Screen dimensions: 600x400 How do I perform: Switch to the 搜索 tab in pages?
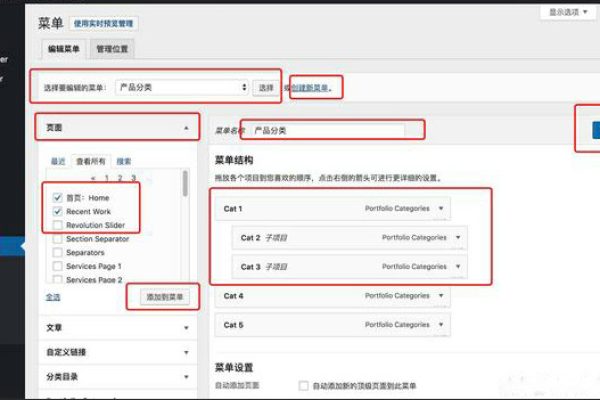coord(124,160)
